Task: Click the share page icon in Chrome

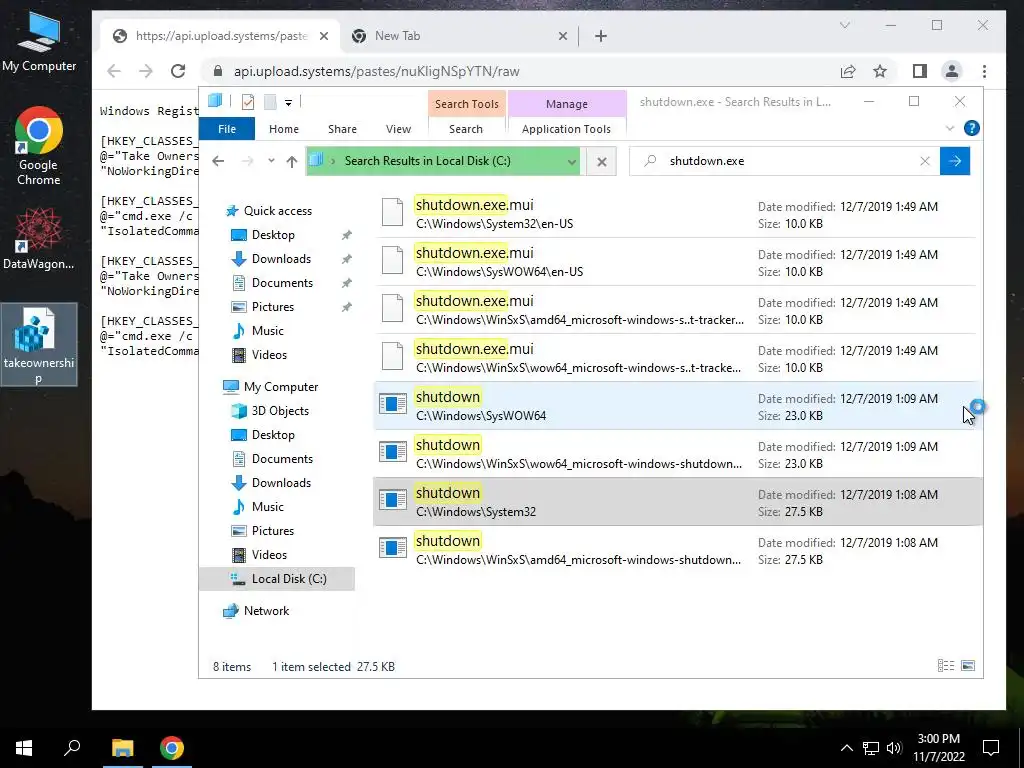Action: 848,71
